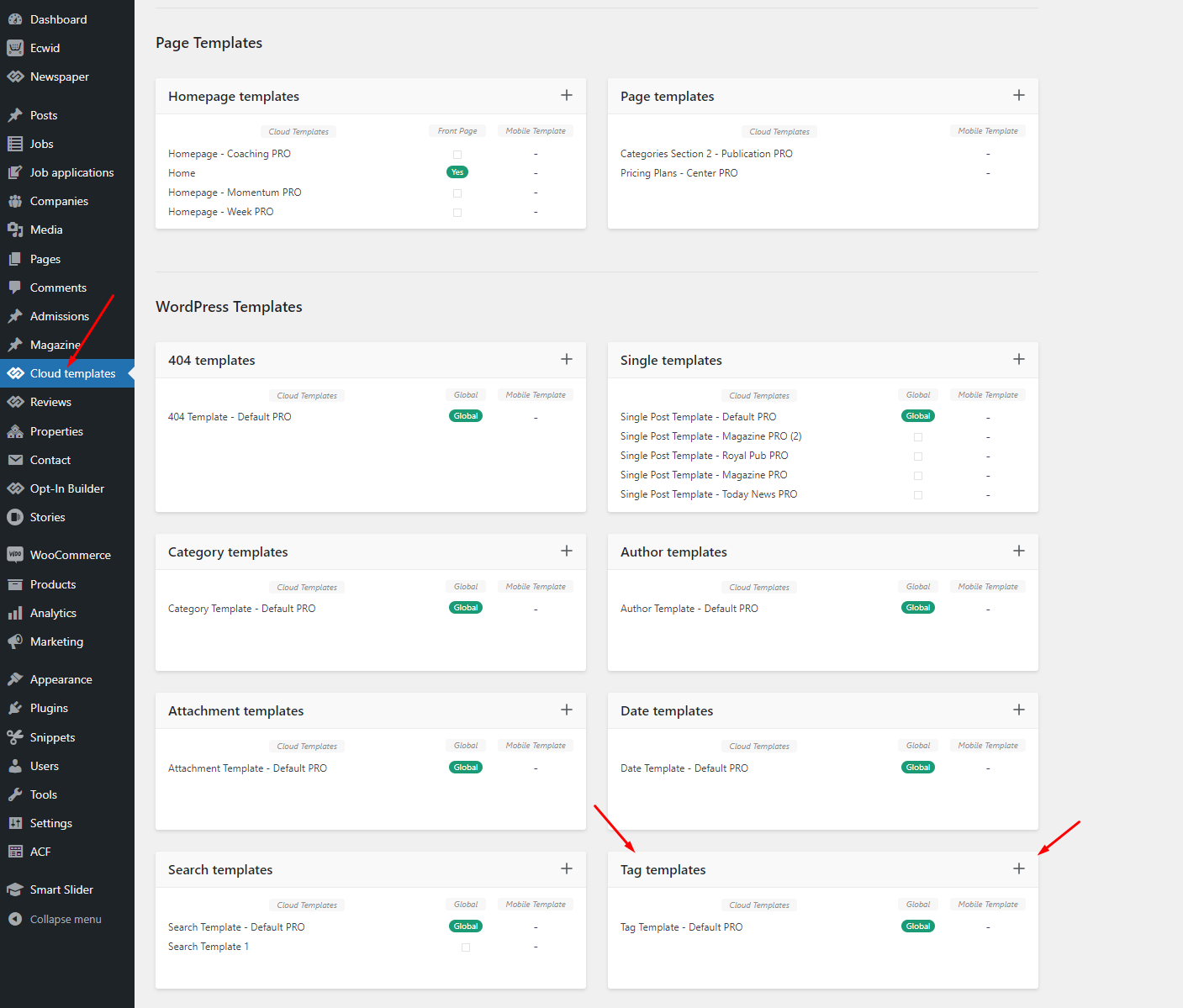Click the Global badge for Date Template - Default PRO
The width and height of the screenshot is (1183, 1008).
point(918,768)
